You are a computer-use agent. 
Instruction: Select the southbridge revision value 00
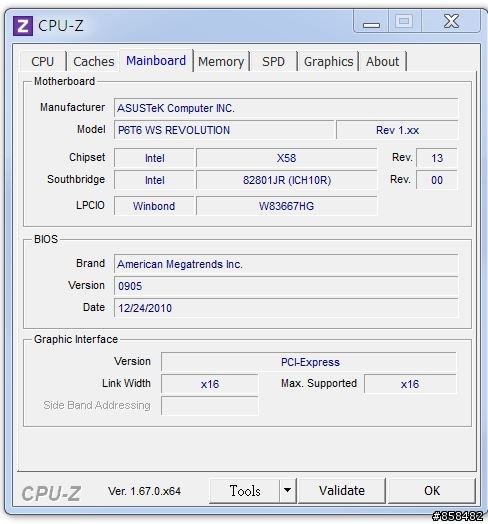coord(437,180)
